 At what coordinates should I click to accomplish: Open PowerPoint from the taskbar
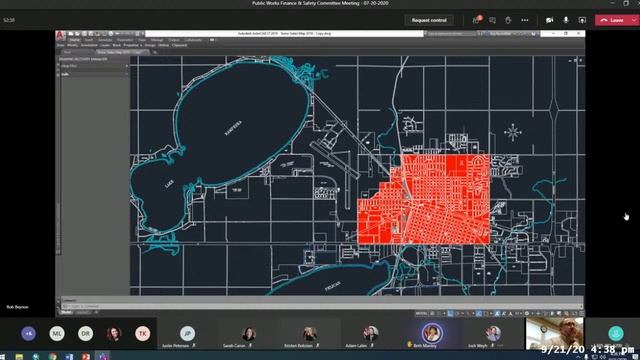coord(86,357)
